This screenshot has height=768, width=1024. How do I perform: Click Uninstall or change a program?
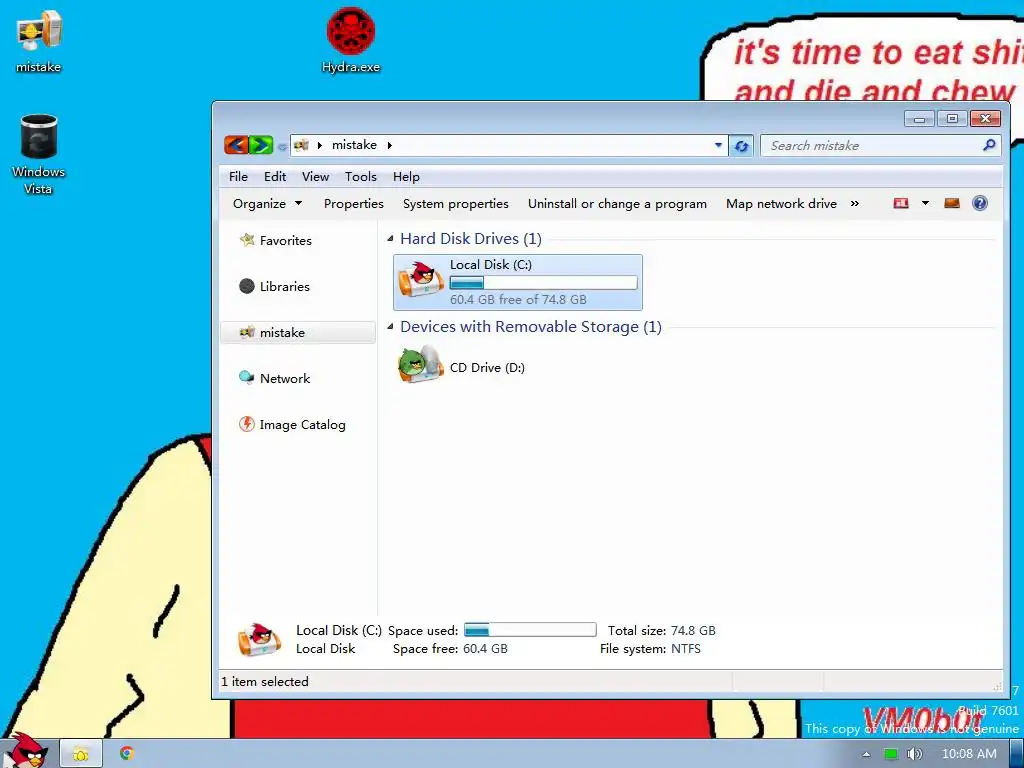[x=617, y=204]
